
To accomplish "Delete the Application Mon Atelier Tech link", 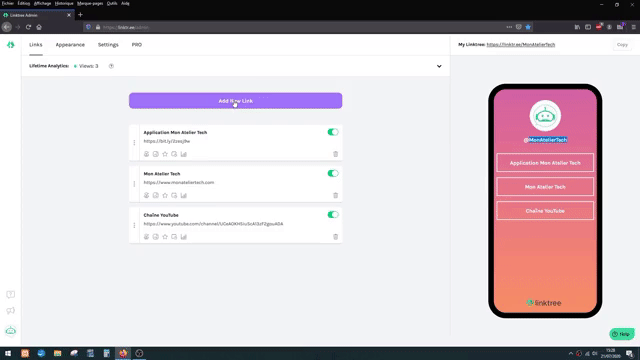I will pyautogui.click(x=336, y=154).
